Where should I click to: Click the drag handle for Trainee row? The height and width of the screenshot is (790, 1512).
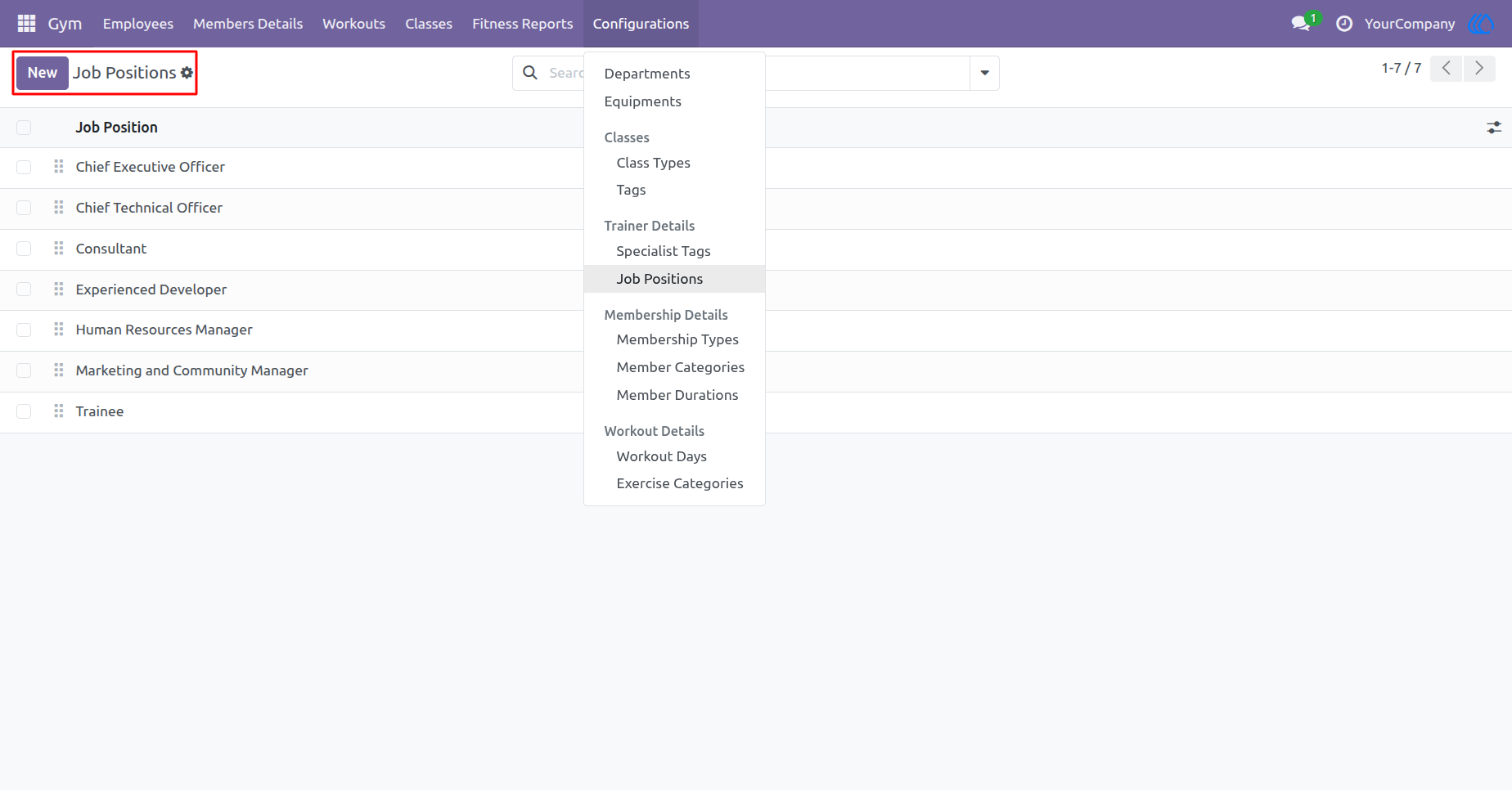pos(59,411)
